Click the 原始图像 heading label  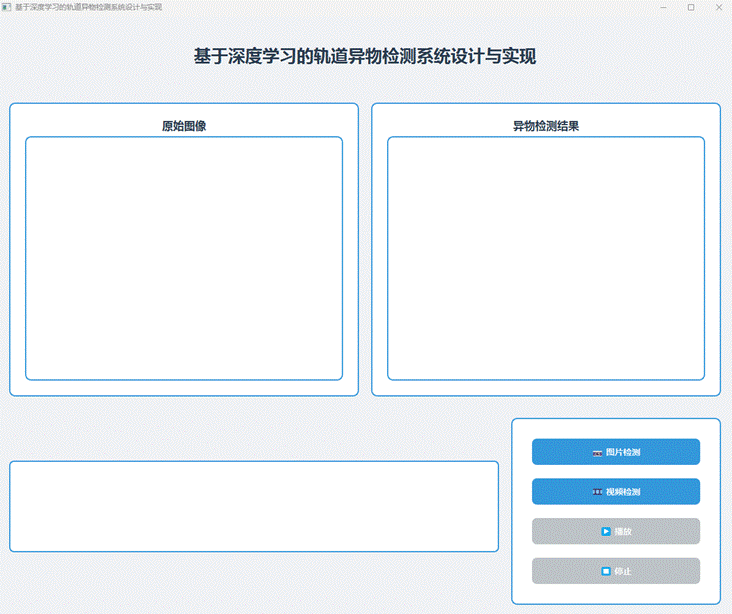184,126
